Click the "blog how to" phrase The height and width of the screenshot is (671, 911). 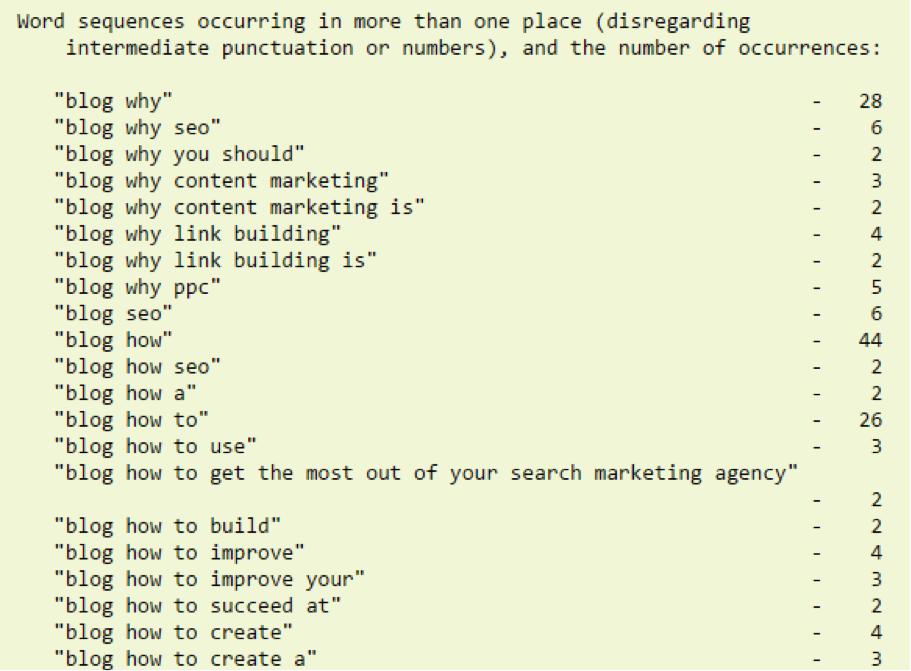pos(131,420)
